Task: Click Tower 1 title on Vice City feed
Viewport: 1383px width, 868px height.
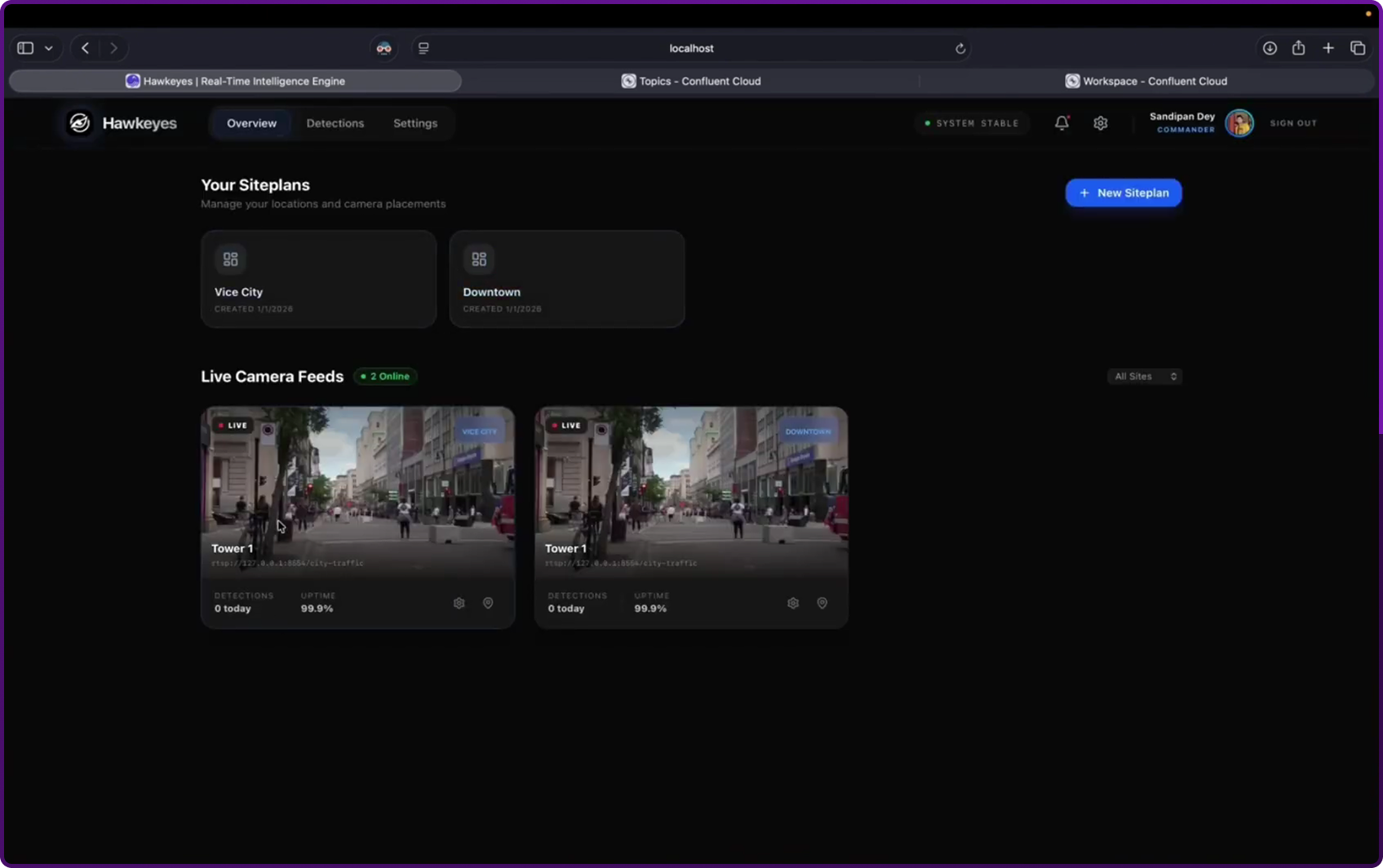Action: [233, 548]
